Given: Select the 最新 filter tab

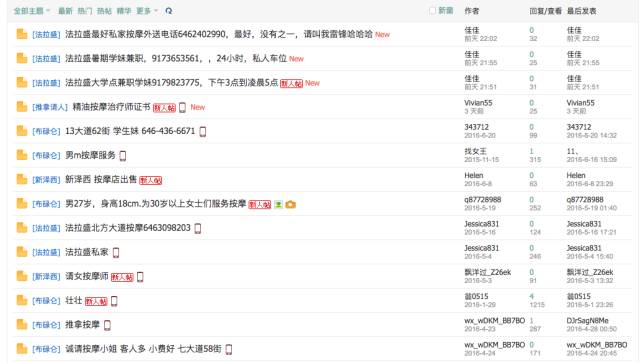Looking at the screenshot, I should [x=65, y=11].
